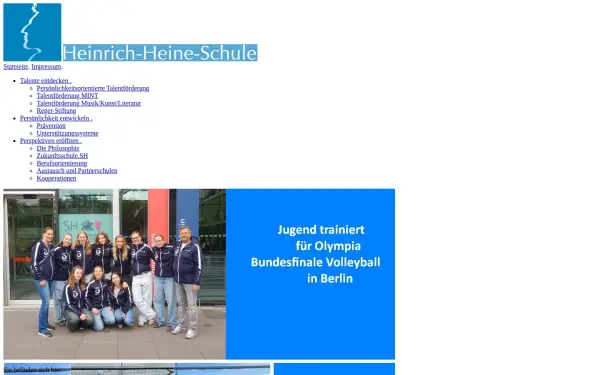This screenshot has width=600, height=375.
Task: Open Perspektiven eröffnen menu item
Action: click(x=51, y=141)
